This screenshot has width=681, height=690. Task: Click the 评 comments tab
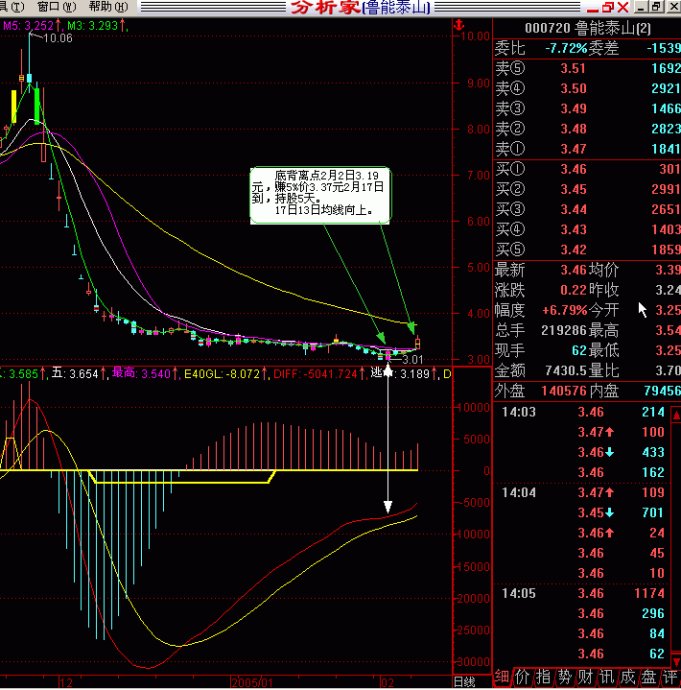(669, 678)
